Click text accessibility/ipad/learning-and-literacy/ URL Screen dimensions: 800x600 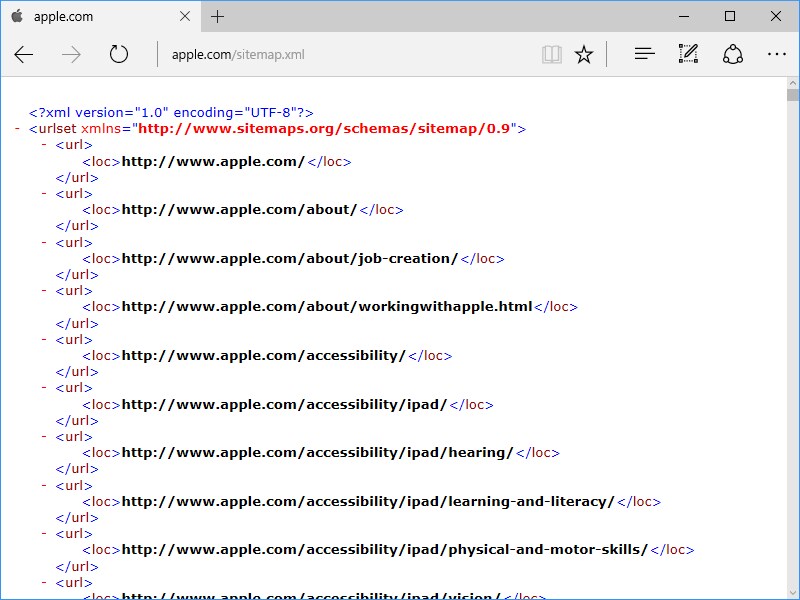pyautogui.click(x=368, y=502)
